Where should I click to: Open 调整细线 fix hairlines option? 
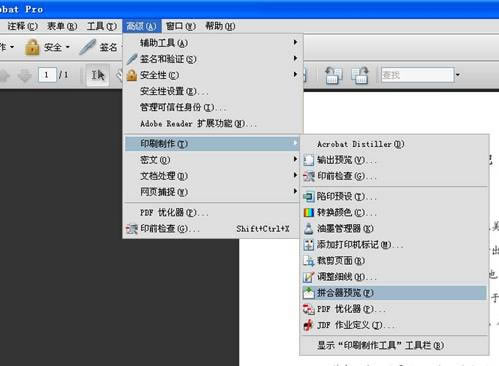394,277
